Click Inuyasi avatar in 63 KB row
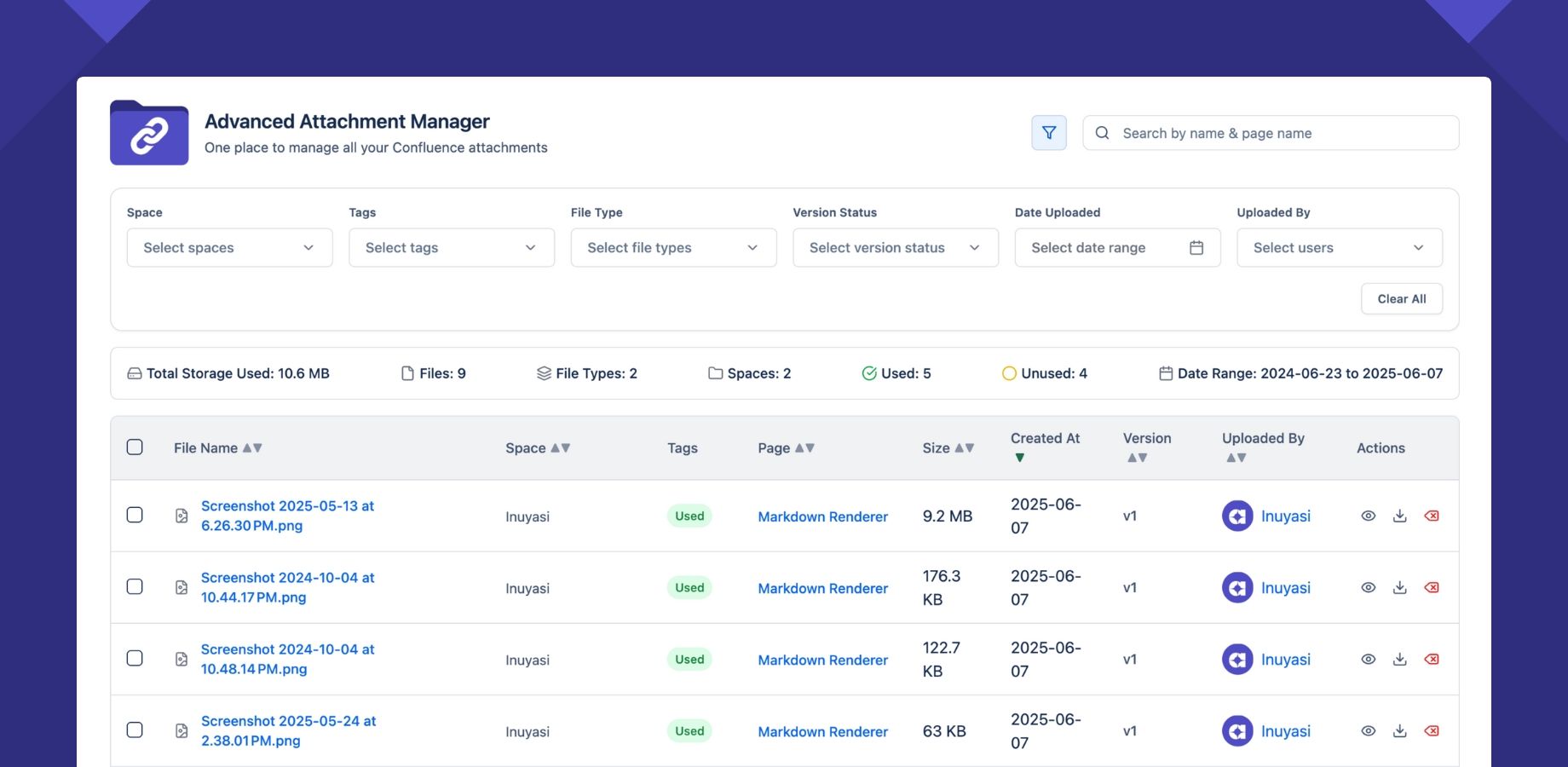 pyautogui.click(x=1237, y=730)
